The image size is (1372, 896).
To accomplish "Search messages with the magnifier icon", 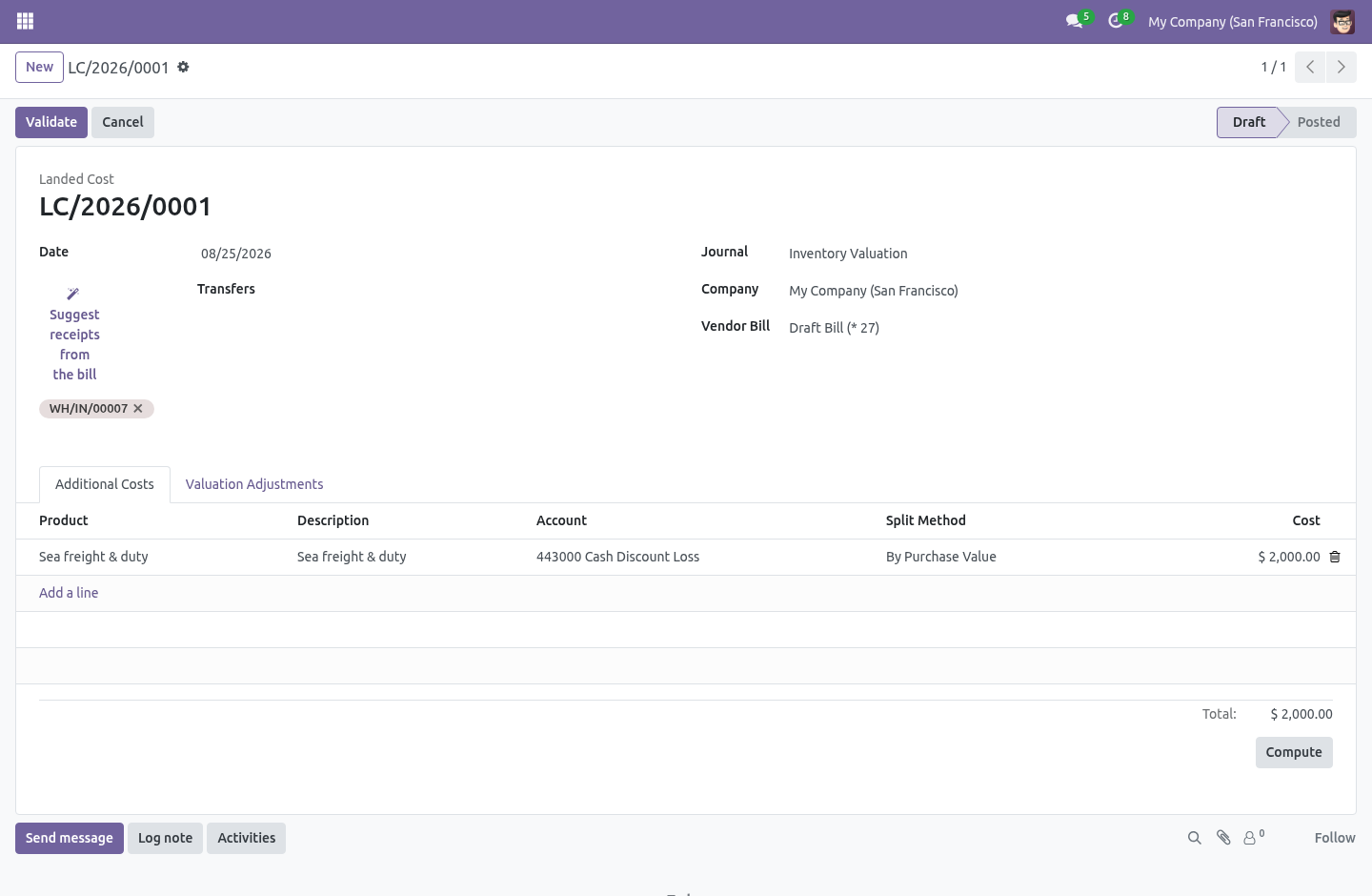I will (1194, 838).
